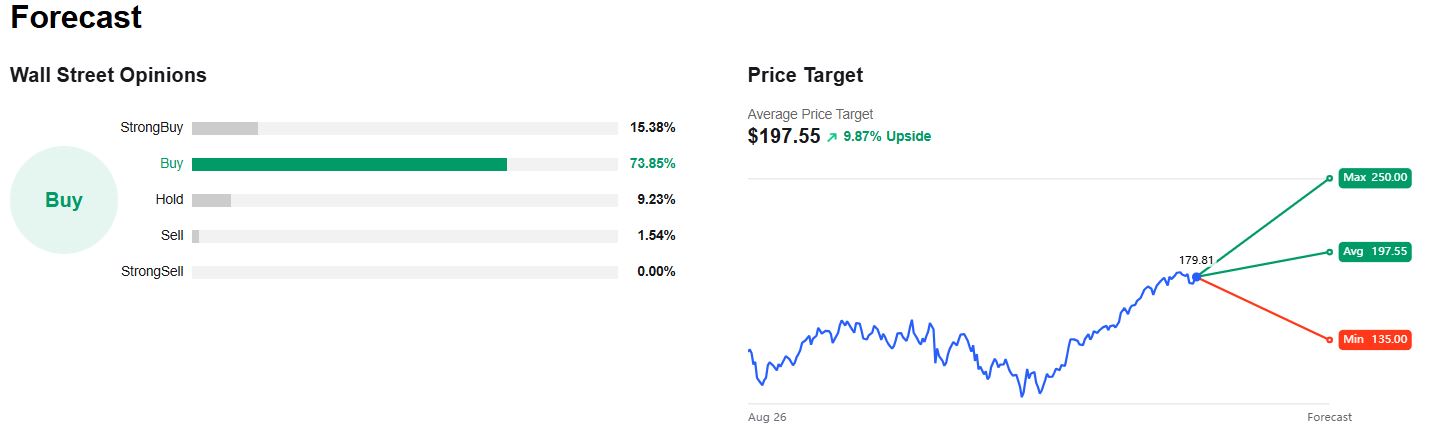Click the Min 135.00 target label

pyautogui.click(x=1375, y=340)
